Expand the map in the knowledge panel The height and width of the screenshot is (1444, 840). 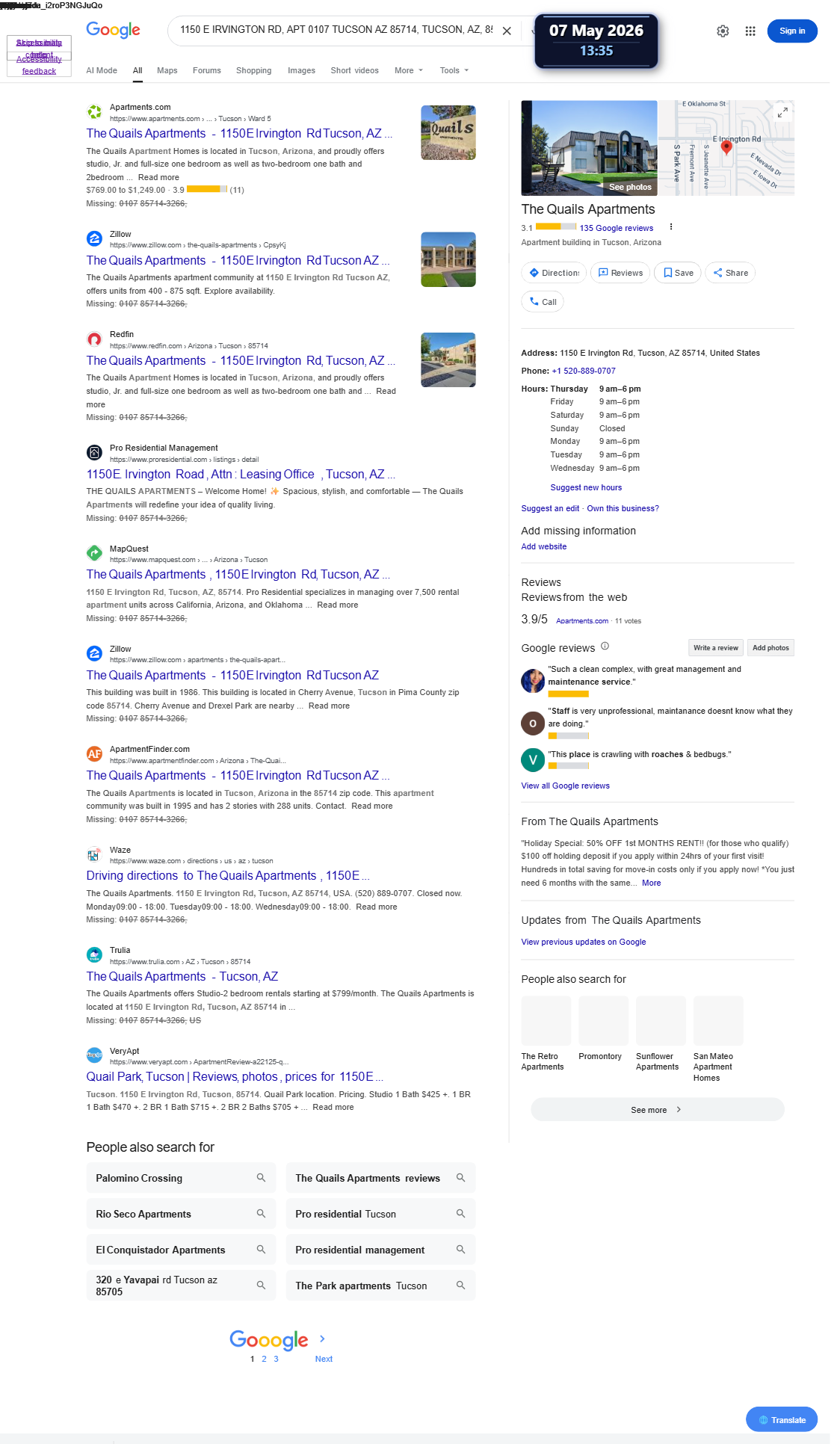[782, 112]
